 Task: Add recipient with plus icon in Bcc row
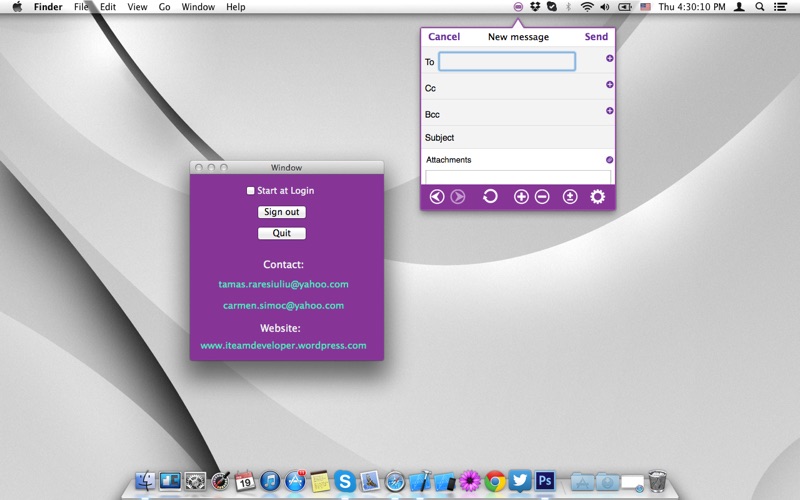click(x=609, y=111)
